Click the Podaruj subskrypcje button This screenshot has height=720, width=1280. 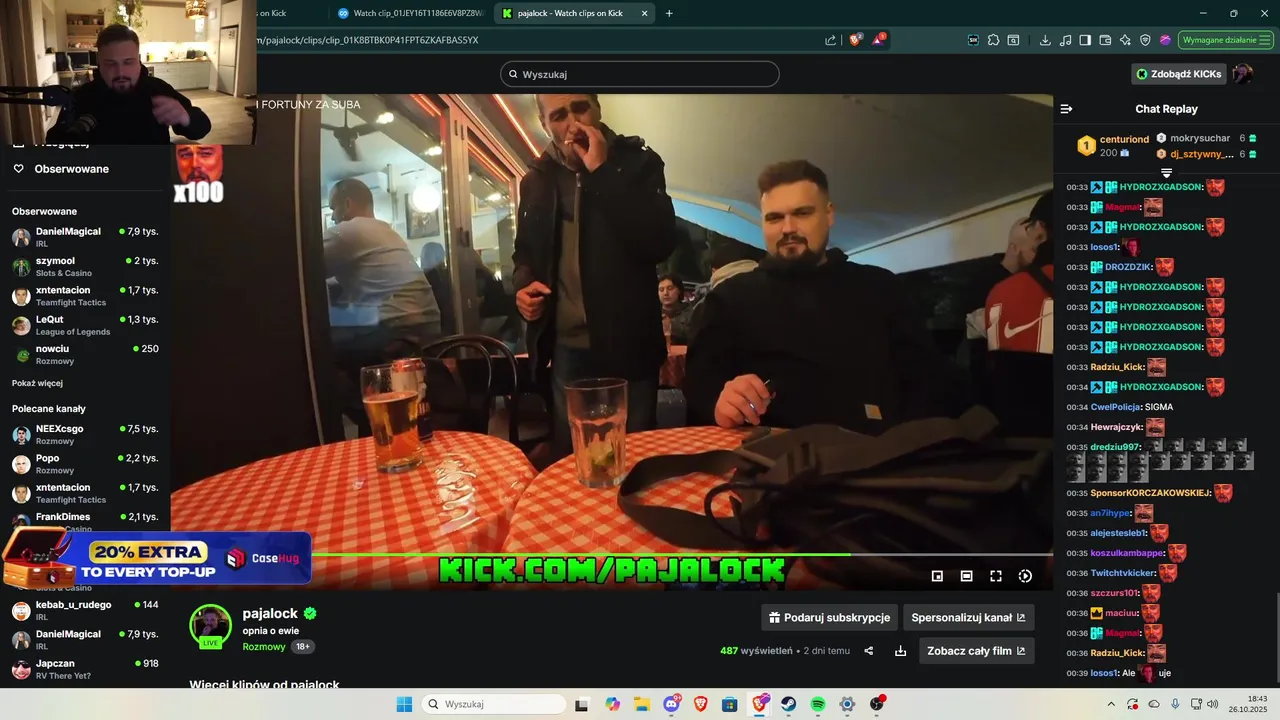(x=829, y=618)
